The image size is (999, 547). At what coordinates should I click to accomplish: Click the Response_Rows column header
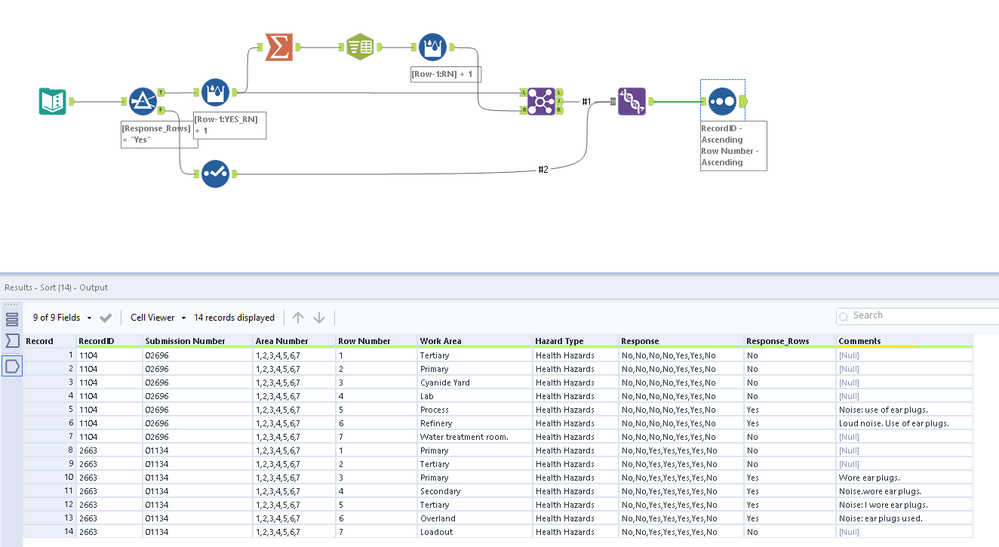tap(789, 341)
